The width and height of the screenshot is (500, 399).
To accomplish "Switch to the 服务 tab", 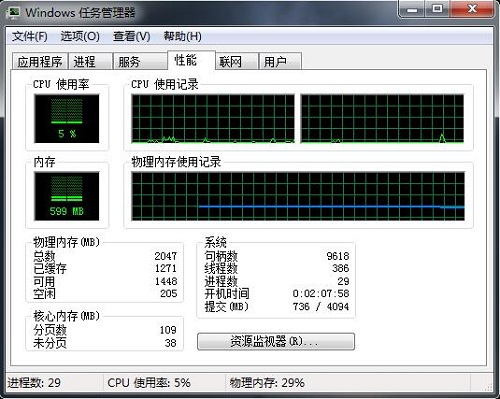I will click(140, 61).
